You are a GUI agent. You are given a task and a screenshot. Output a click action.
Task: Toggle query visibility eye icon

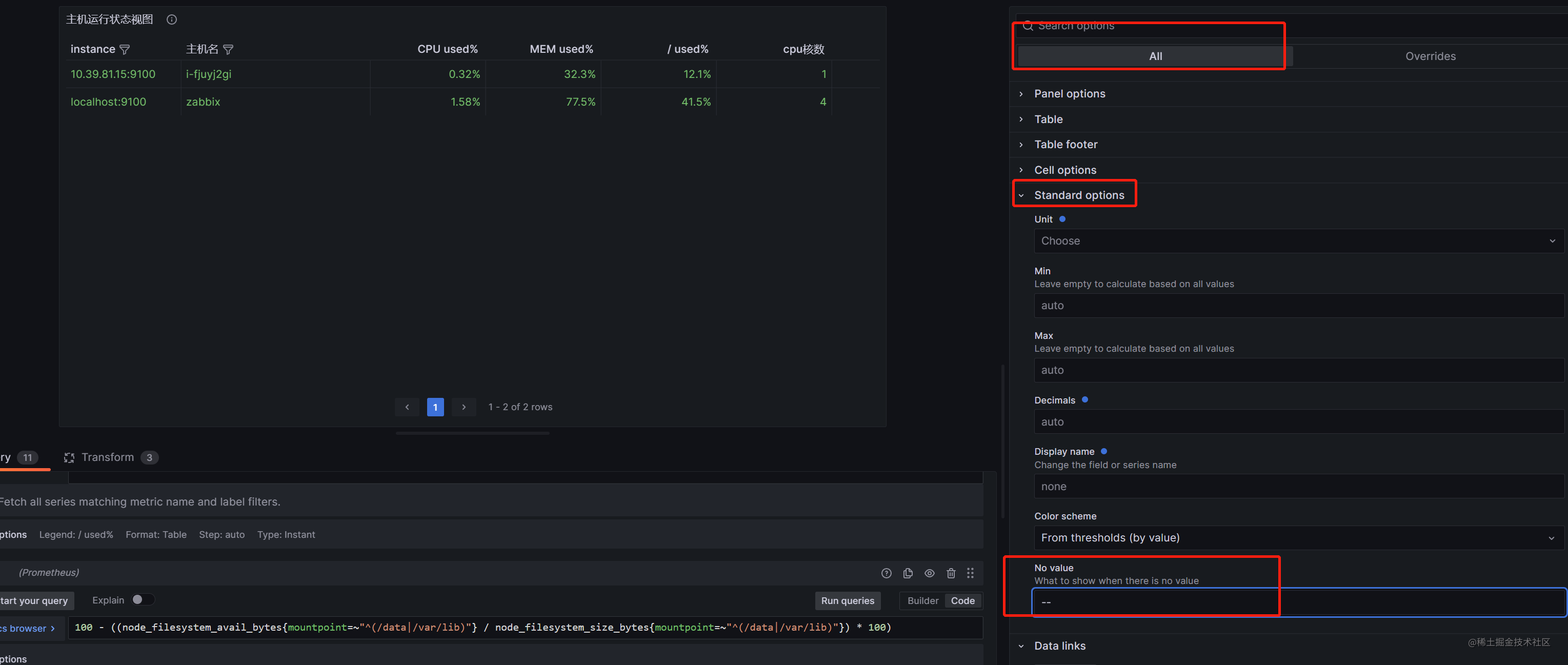[x=930, y=573]
